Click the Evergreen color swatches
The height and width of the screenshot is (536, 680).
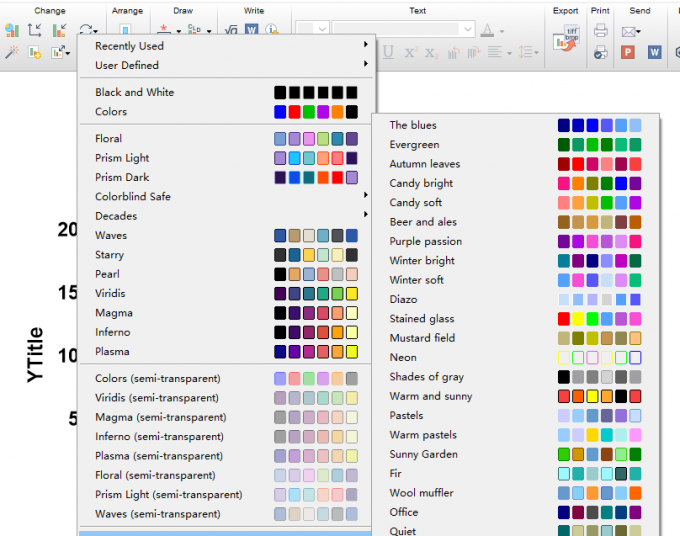click(599, 144)
